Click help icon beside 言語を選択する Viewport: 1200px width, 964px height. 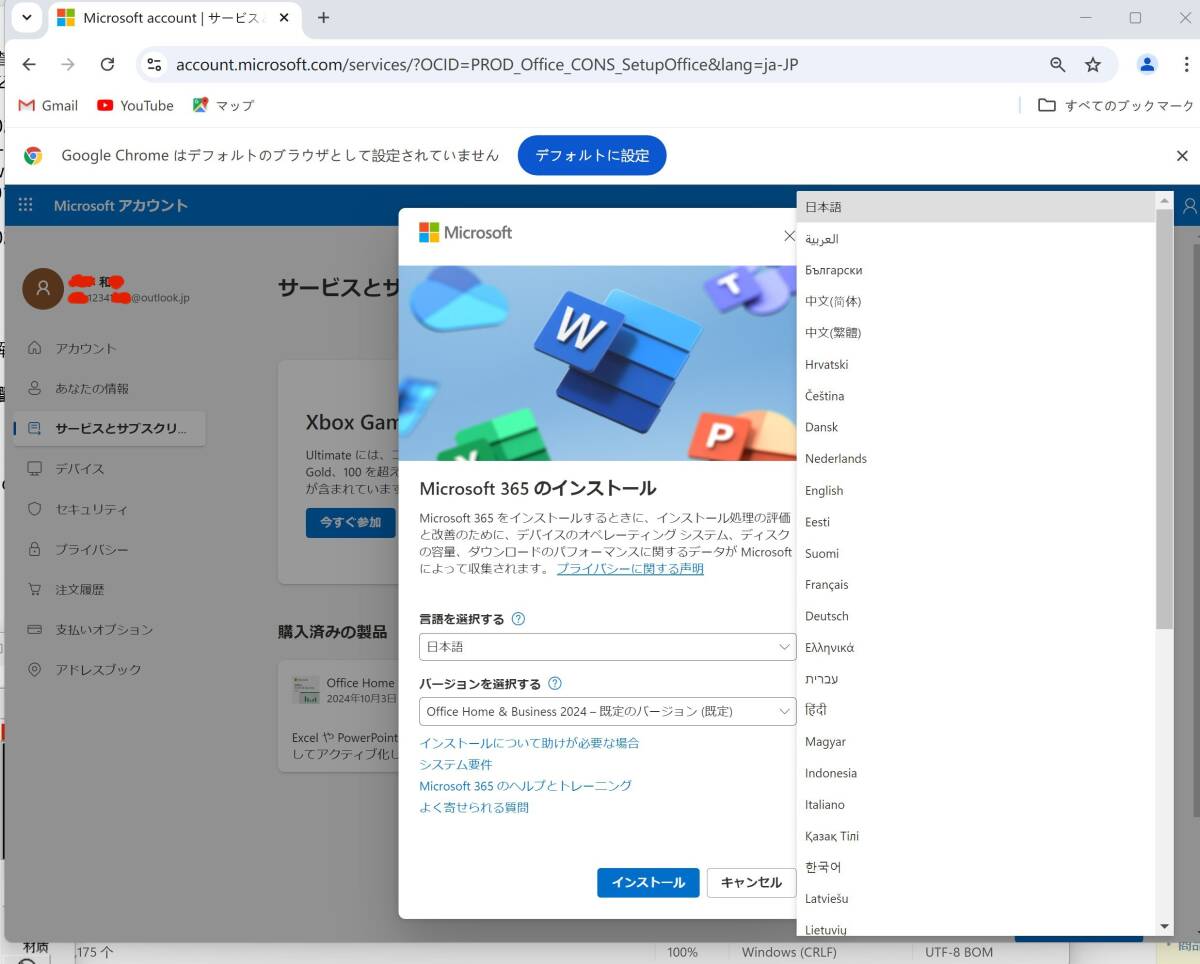pyautogui.click(x=518, y=619)
